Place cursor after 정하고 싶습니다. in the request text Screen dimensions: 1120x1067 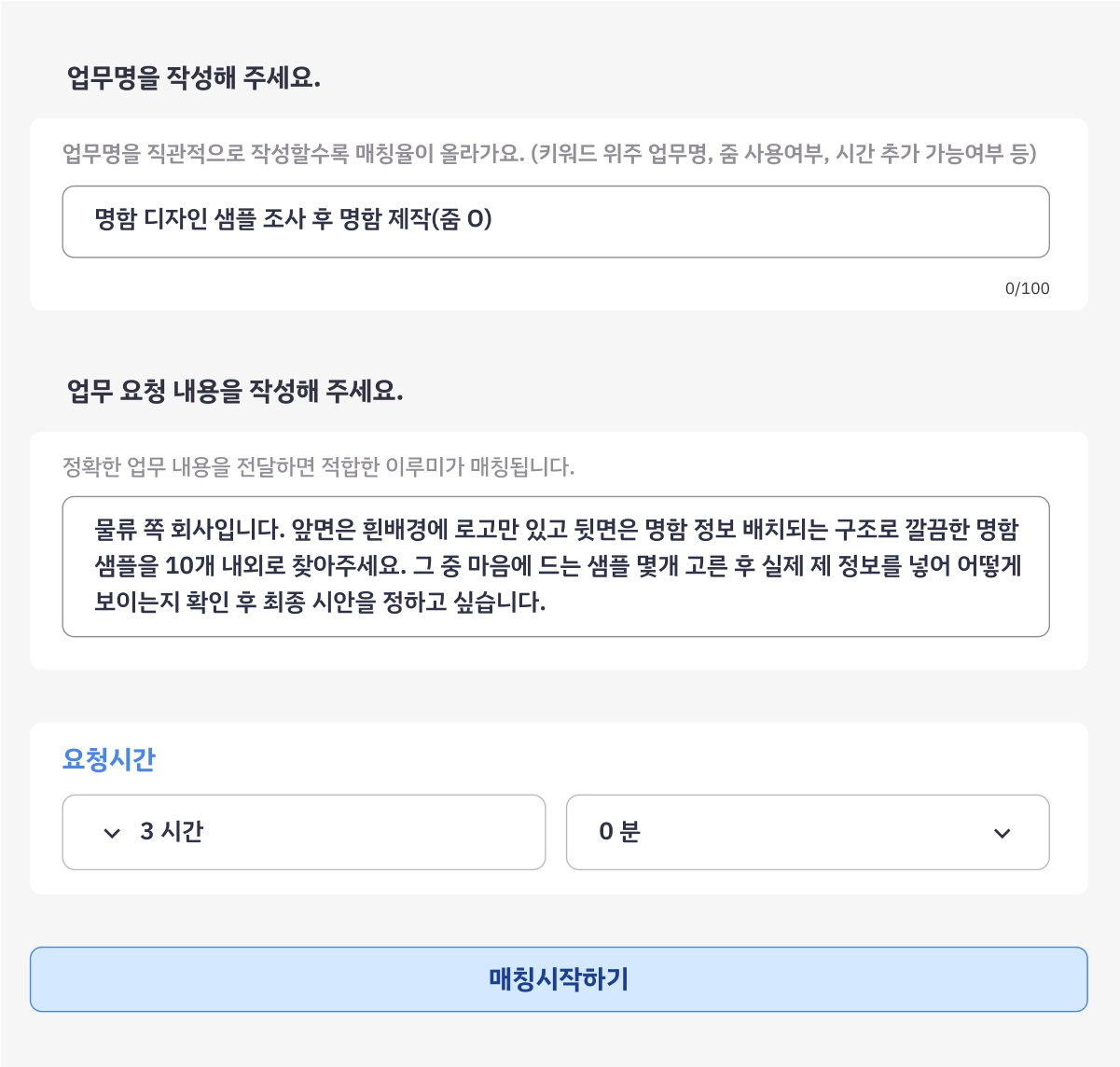click(546, 602)
